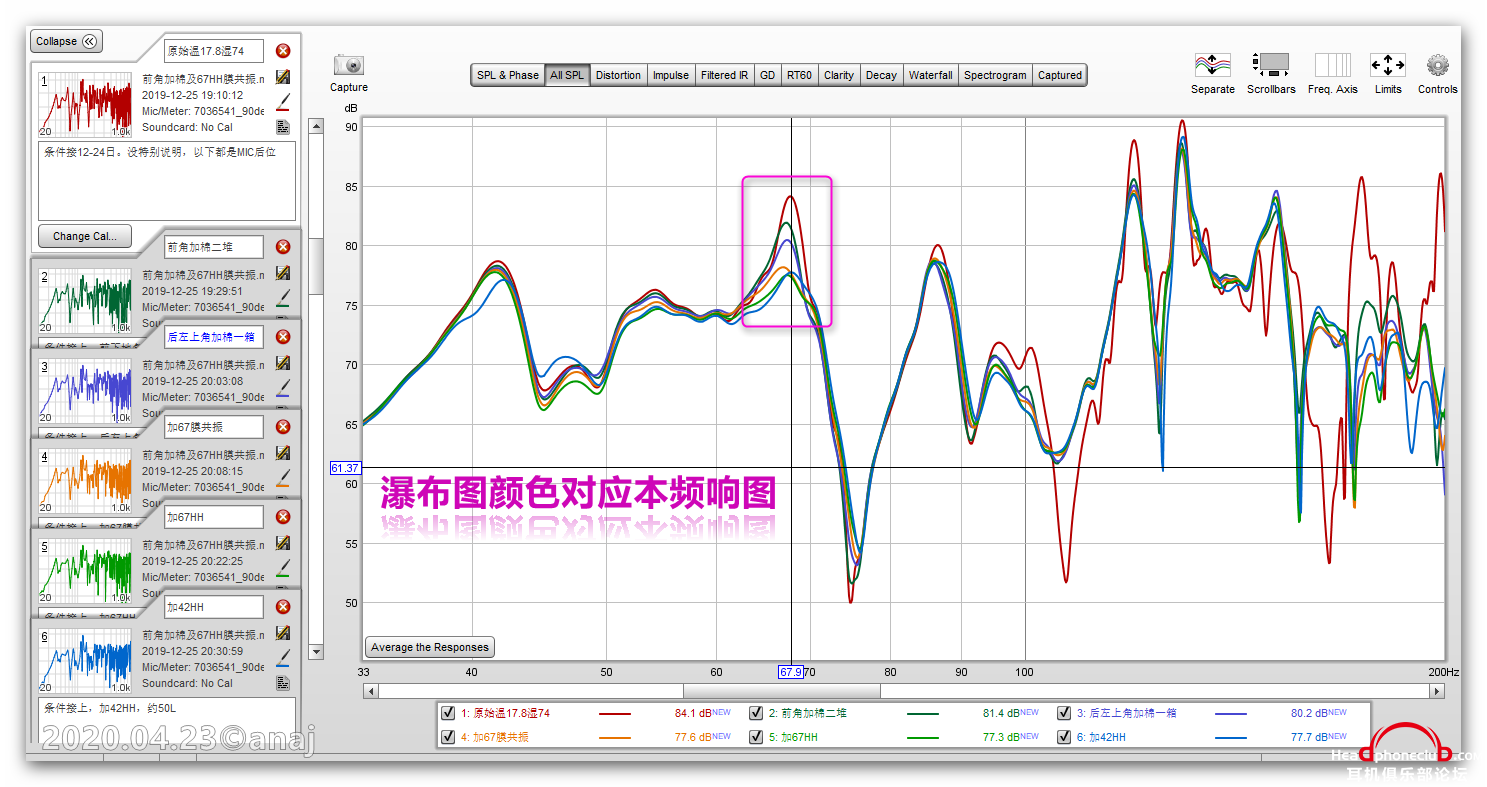The height and width of the screenshot is (787, 1487).
Task: Open the Decay tab
Action: pos(881,75)
